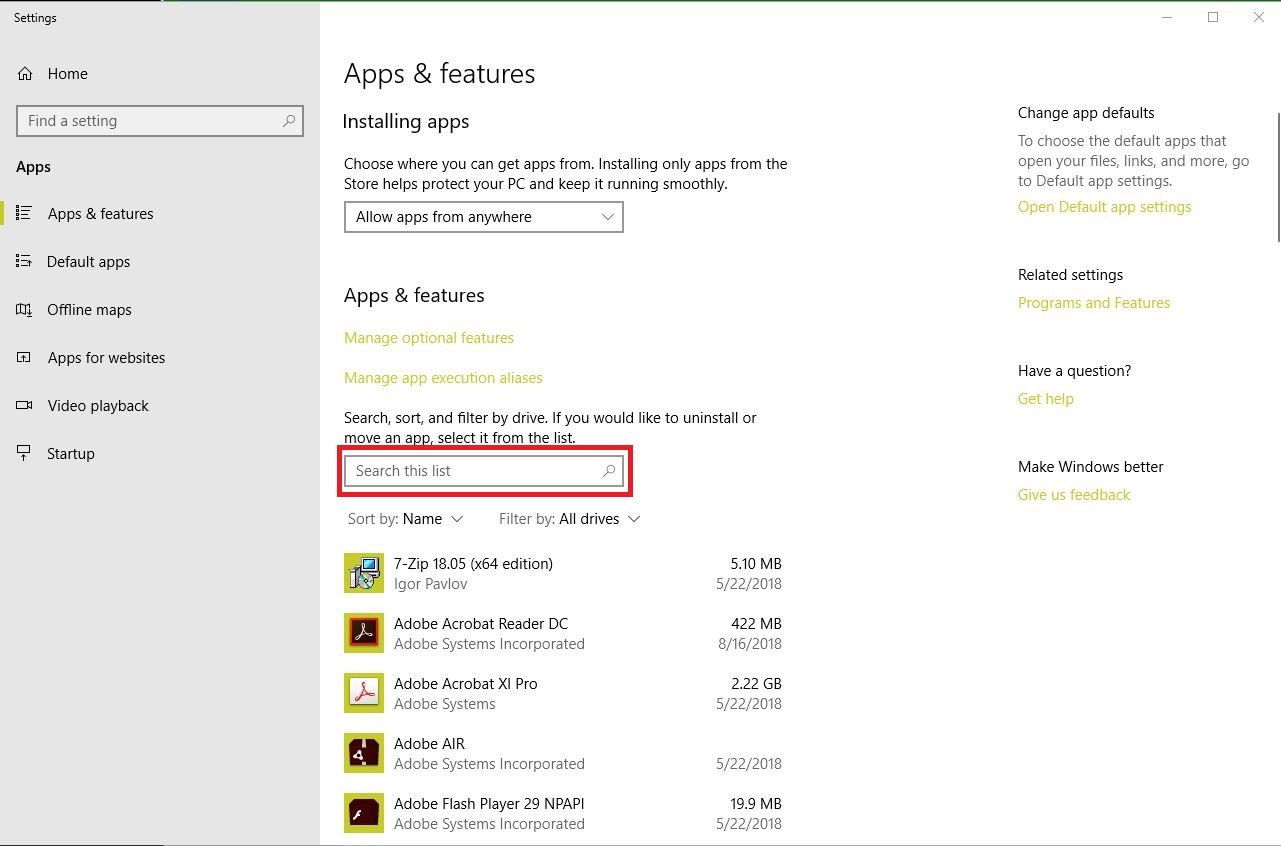The image size is (1281, 846).
Task: Select the Adobe Acrobat XI Pro icon
Action: point(363,693)
